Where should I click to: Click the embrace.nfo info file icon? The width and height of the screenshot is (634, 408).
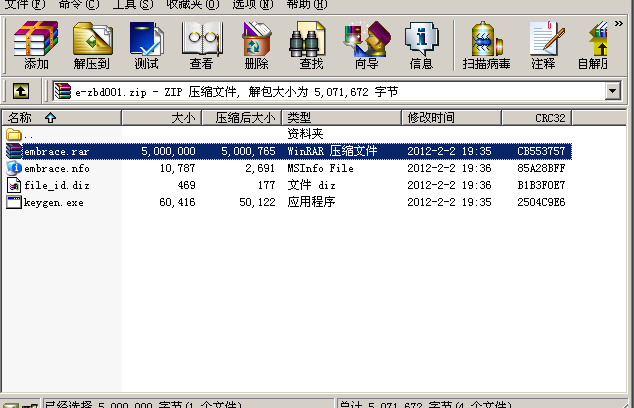point(14,168)
